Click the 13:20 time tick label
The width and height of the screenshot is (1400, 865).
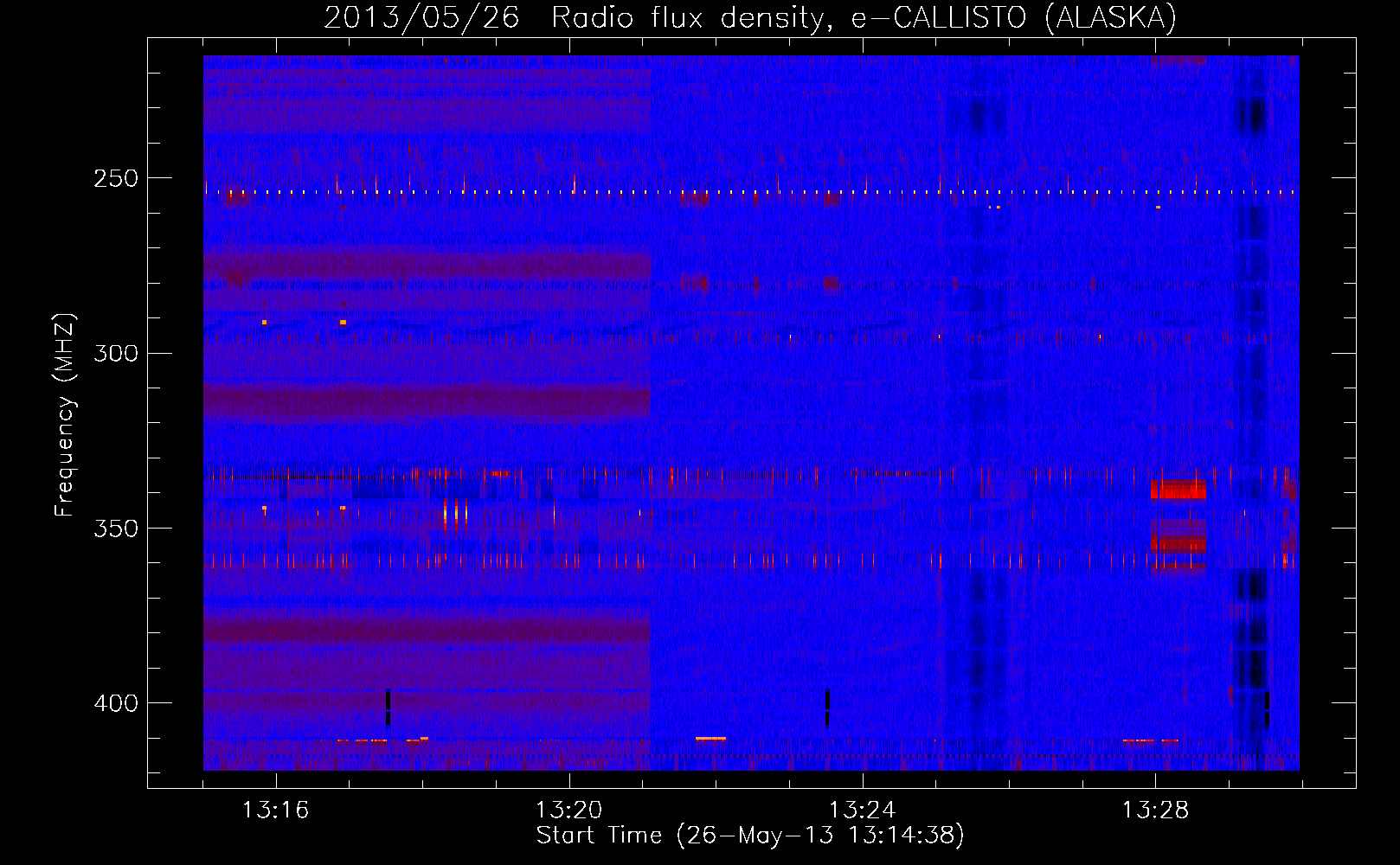pos(569,811)
